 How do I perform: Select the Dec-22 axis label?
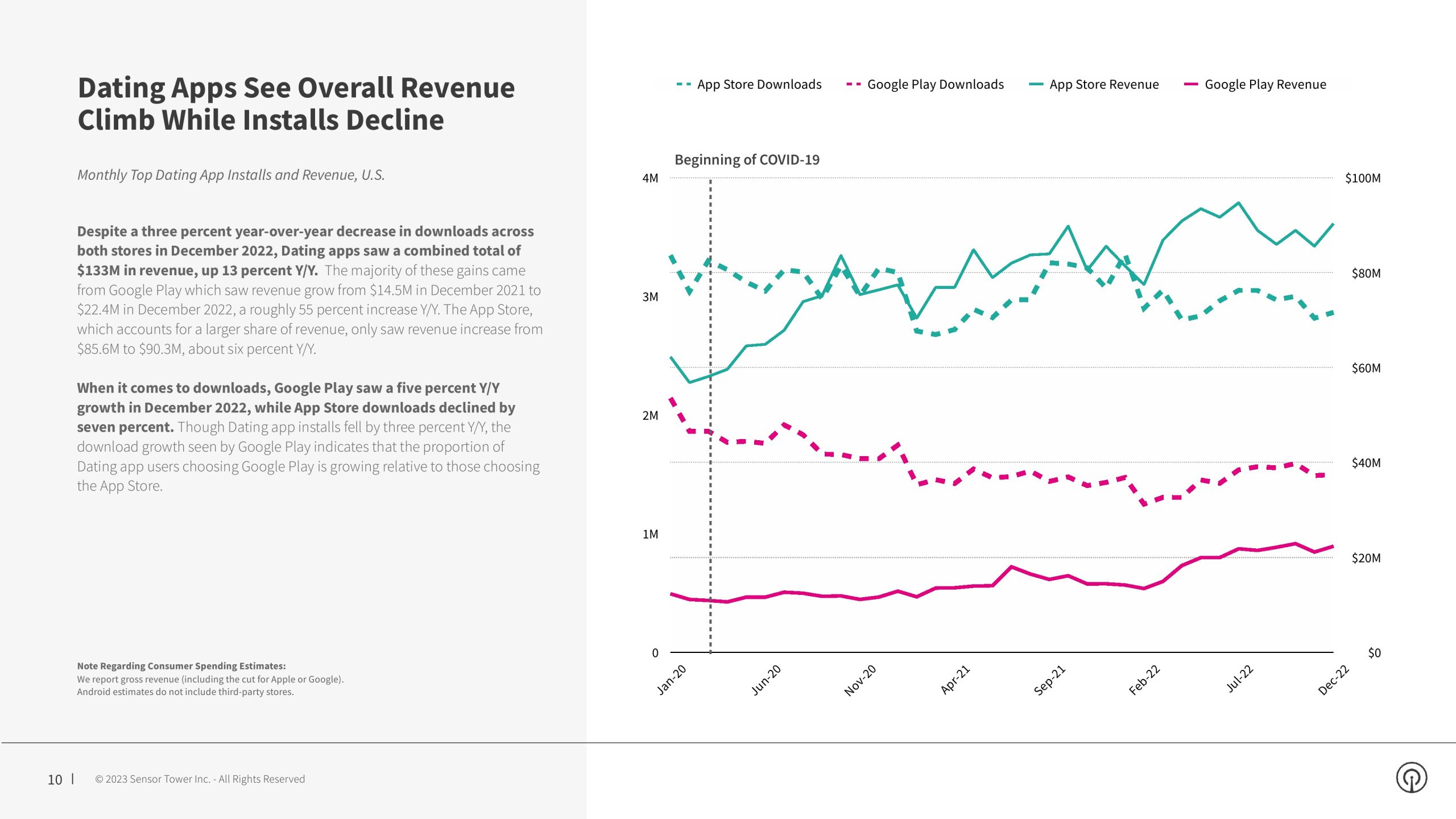point(1333,680)
